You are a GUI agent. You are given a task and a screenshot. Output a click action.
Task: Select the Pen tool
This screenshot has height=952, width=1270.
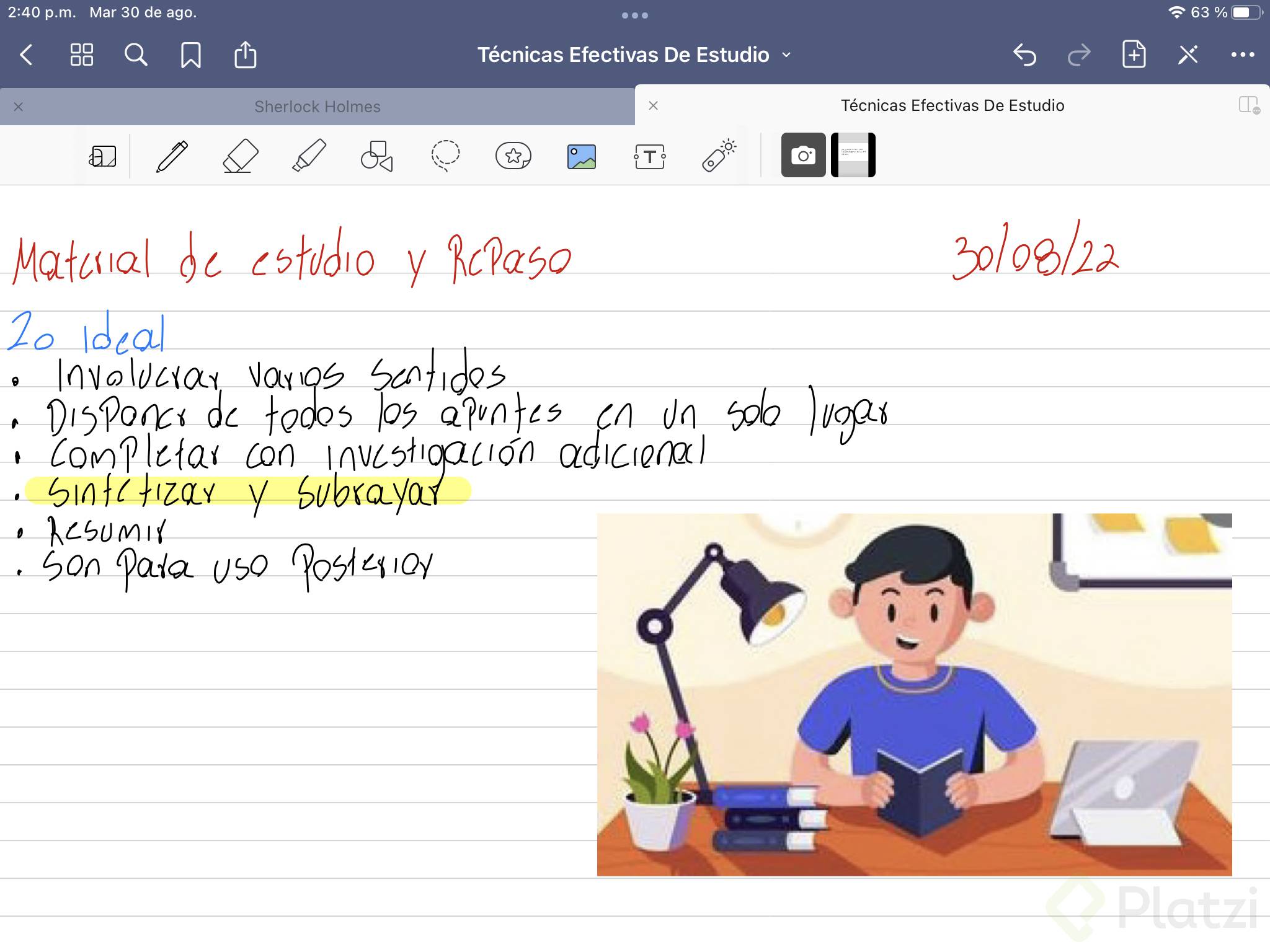[172, 156]
